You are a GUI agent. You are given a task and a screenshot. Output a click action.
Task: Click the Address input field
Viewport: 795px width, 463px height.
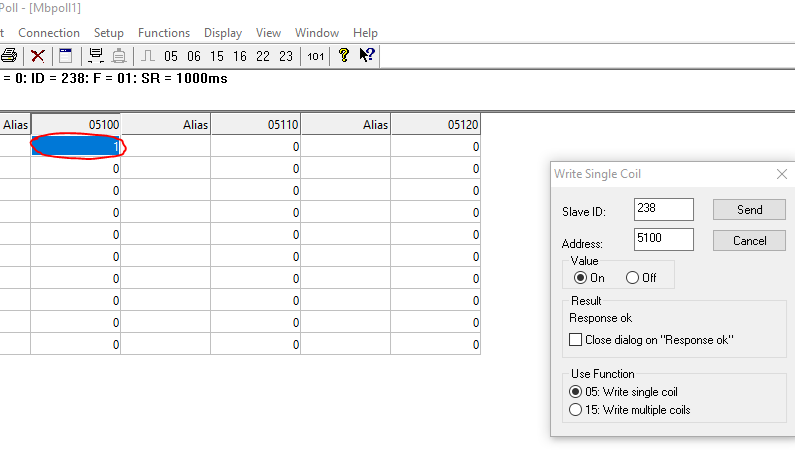click(664, 239)
